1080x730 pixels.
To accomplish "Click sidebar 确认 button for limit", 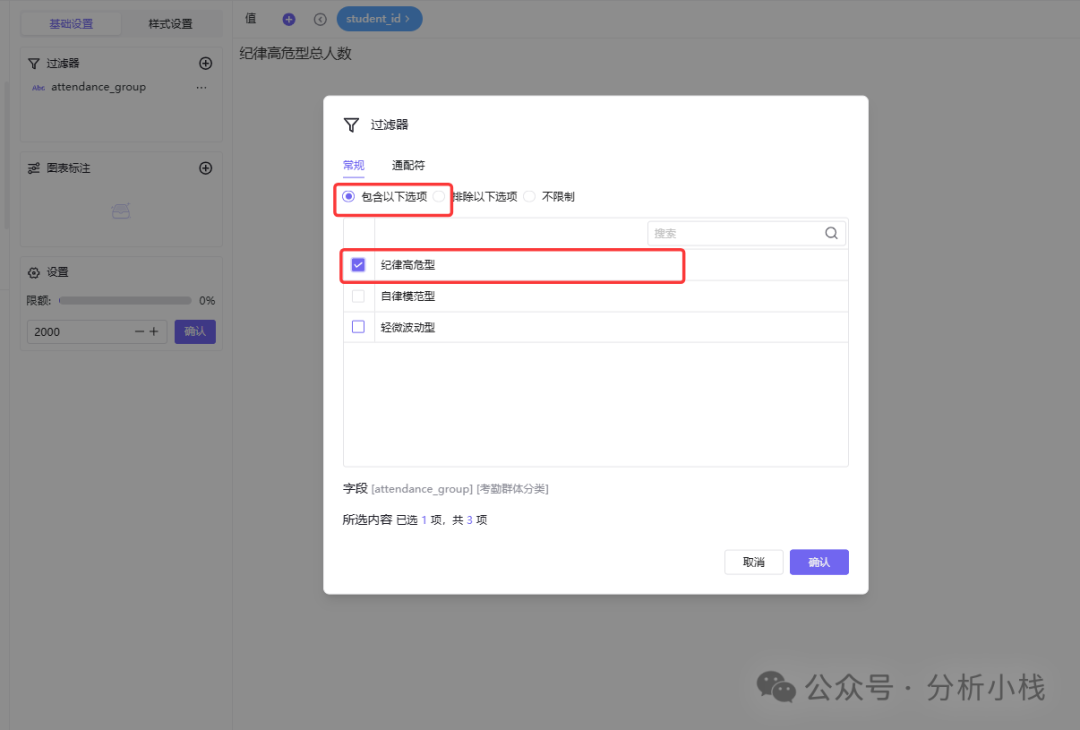I will 195,332.
